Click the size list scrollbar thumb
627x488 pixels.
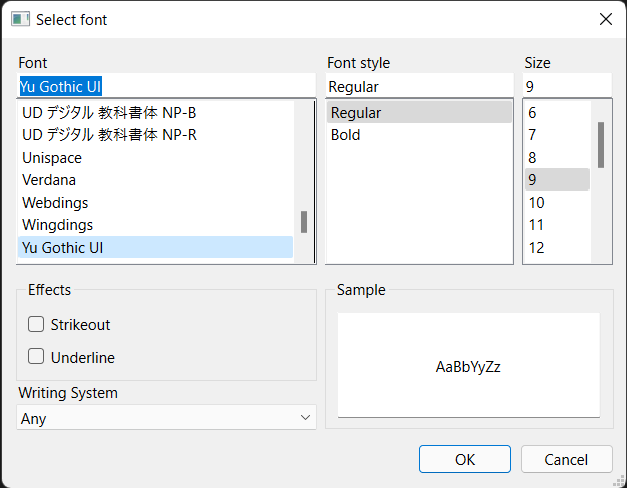pyautogui.click(x=601, y=145)
